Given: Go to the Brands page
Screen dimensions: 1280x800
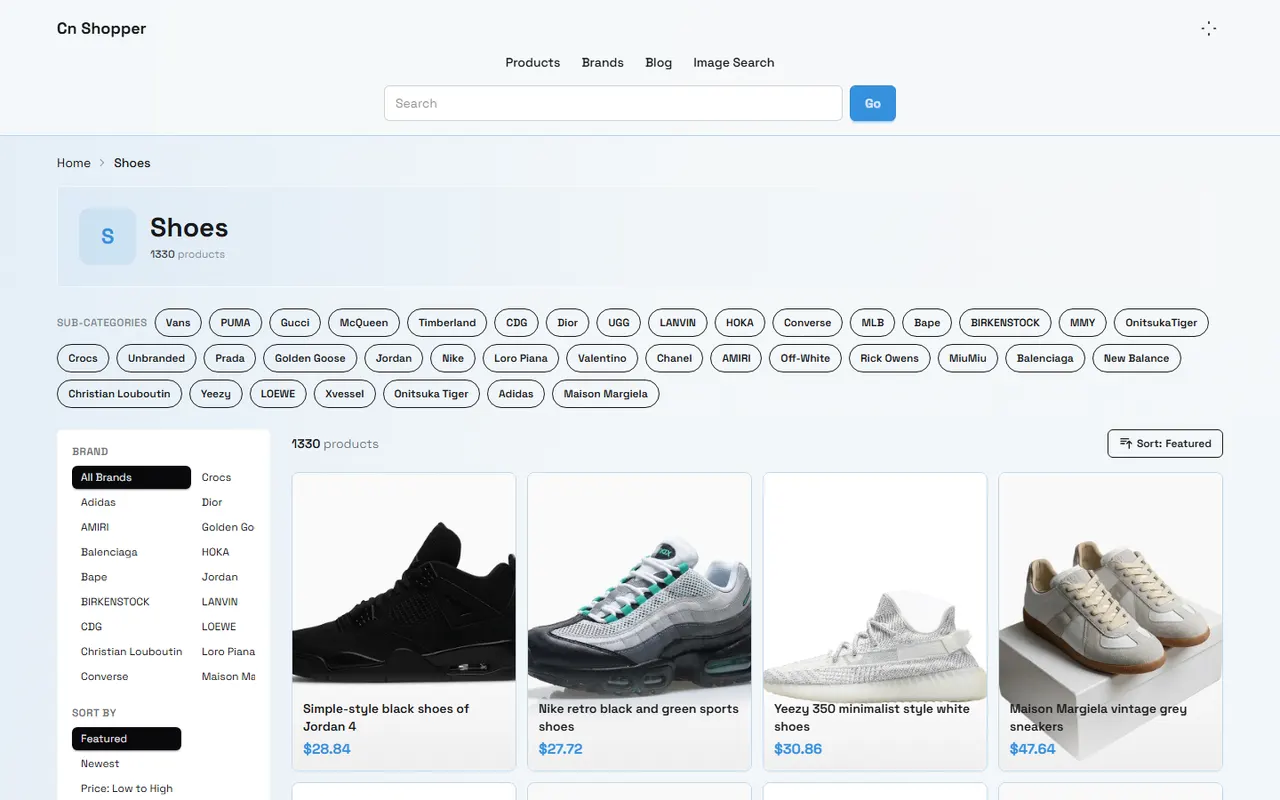Looking at the screenshot, I should [x=603, y=62].
